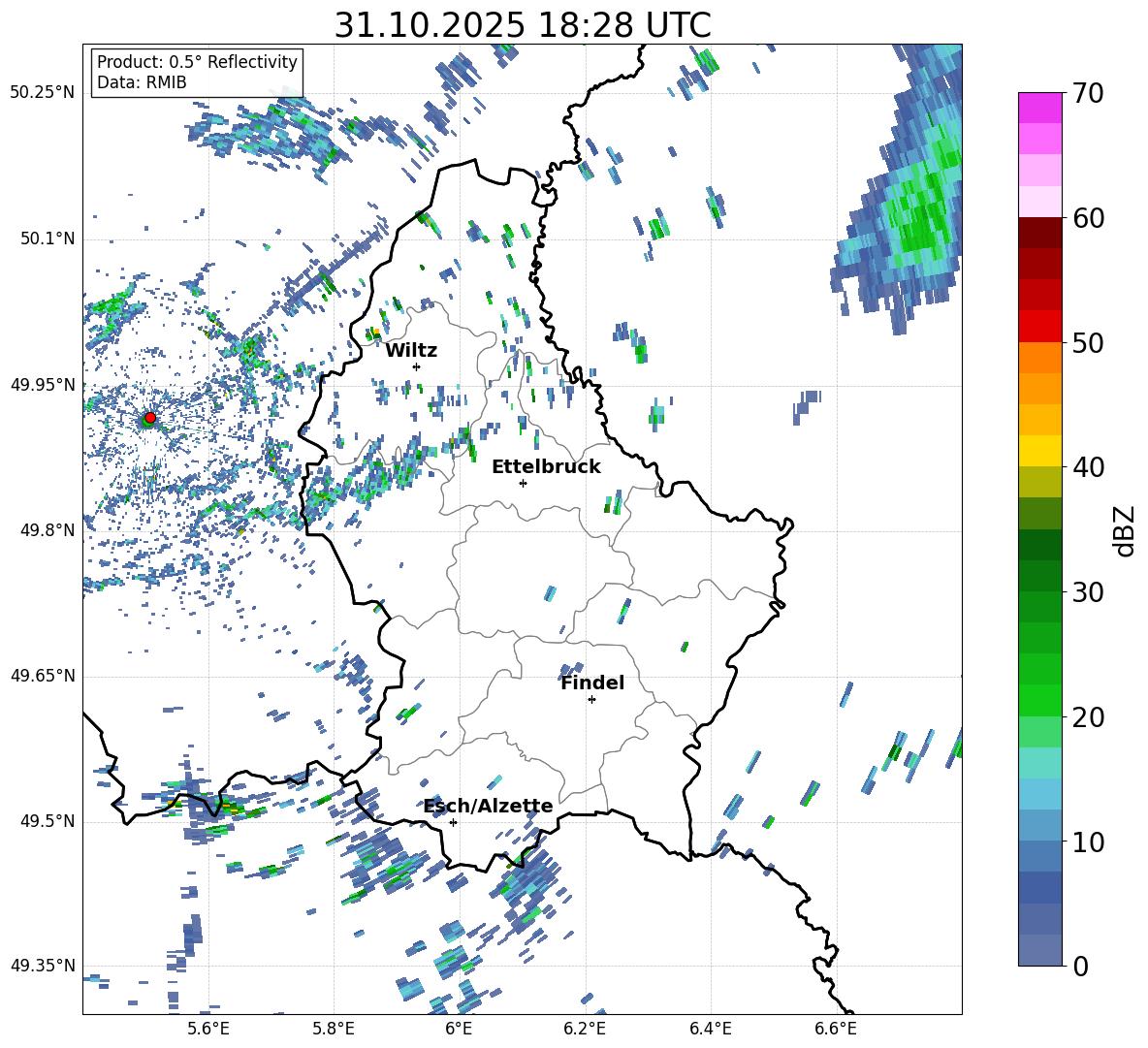Click the colorbar tick label 20
This screenshot has width=1148, height=1048.
1088,717
